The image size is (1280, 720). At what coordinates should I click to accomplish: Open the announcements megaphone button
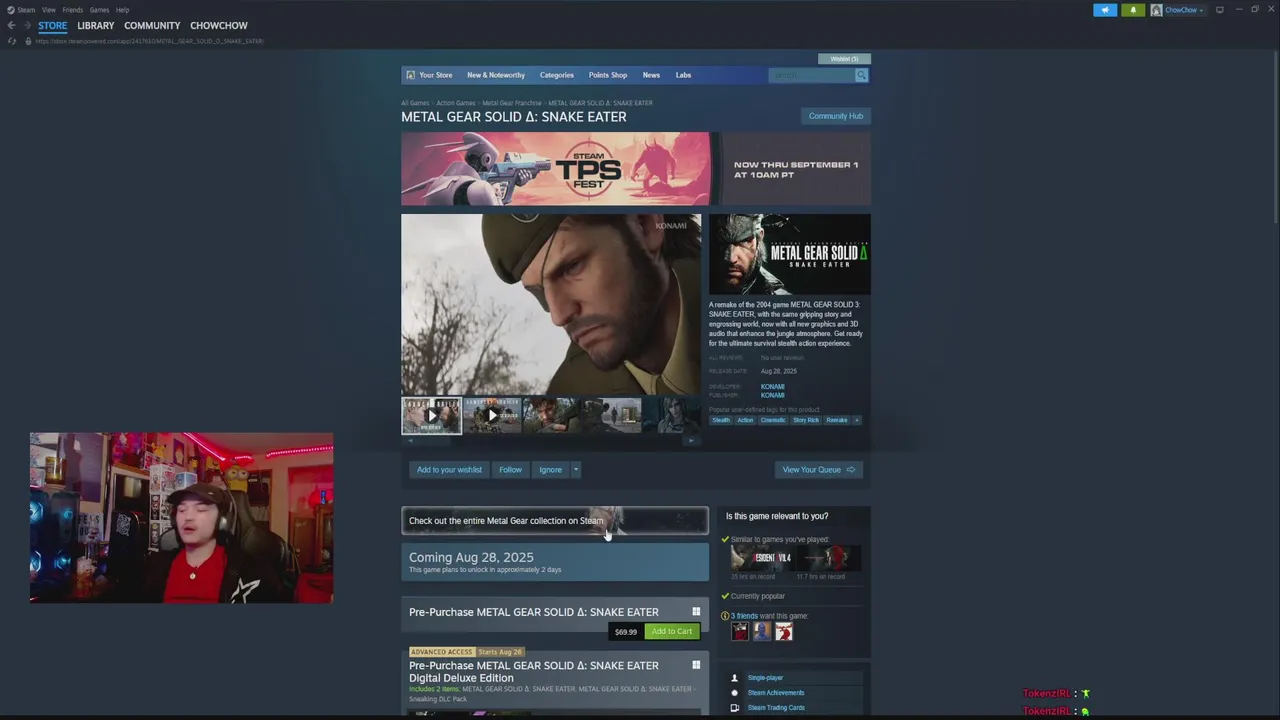click(x=1105, y=10)
